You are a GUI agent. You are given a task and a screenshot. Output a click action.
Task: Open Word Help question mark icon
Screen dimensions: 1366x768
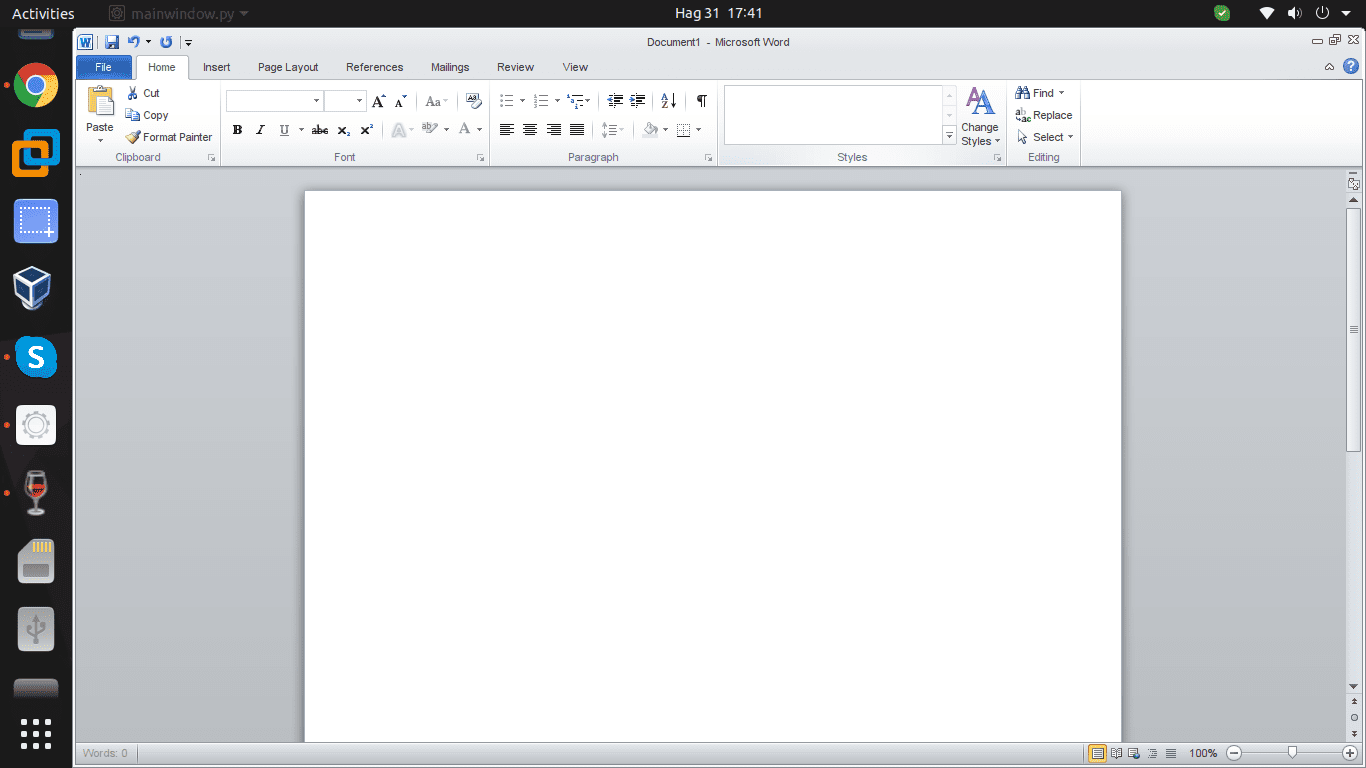click(1350, 67)
